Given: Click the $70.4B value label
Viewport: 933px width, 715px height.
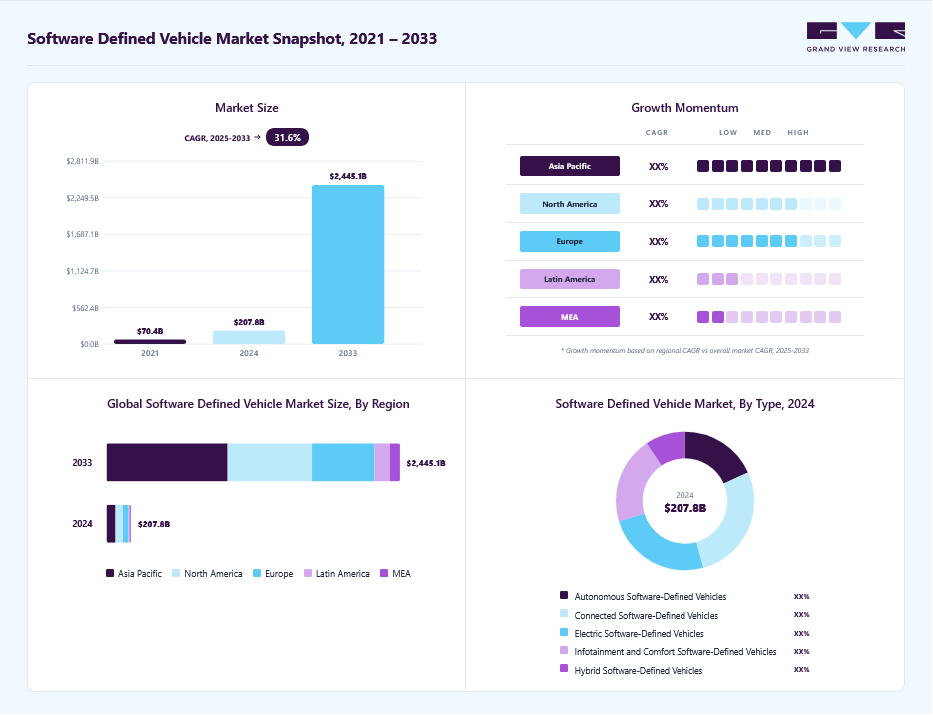Looking at the screenshot, I should [150, 331].
